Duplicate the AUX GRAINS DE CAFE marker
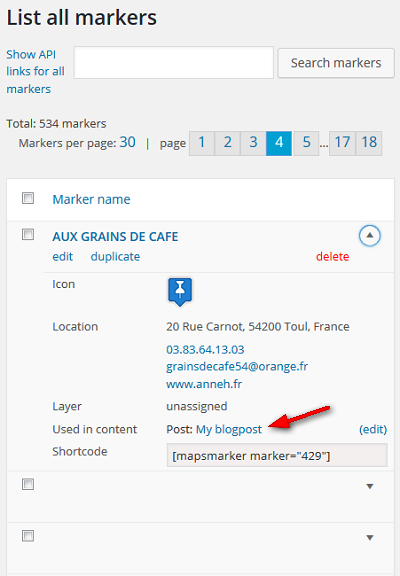This screenshot has height=576, width=400. click(x=115, y=256)
